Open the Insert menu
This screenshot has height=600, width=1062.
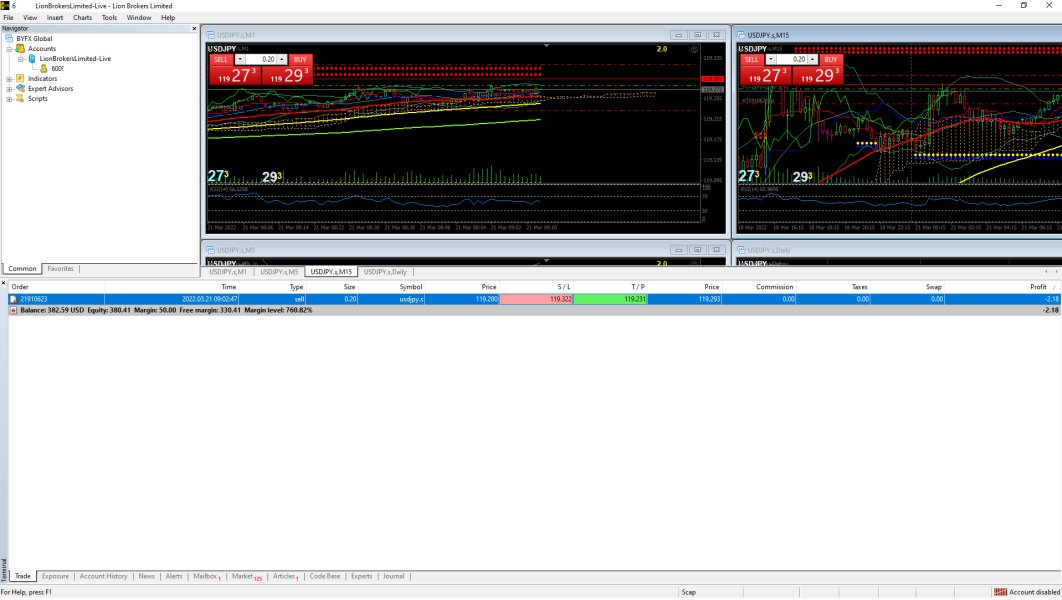click(55, 18)
